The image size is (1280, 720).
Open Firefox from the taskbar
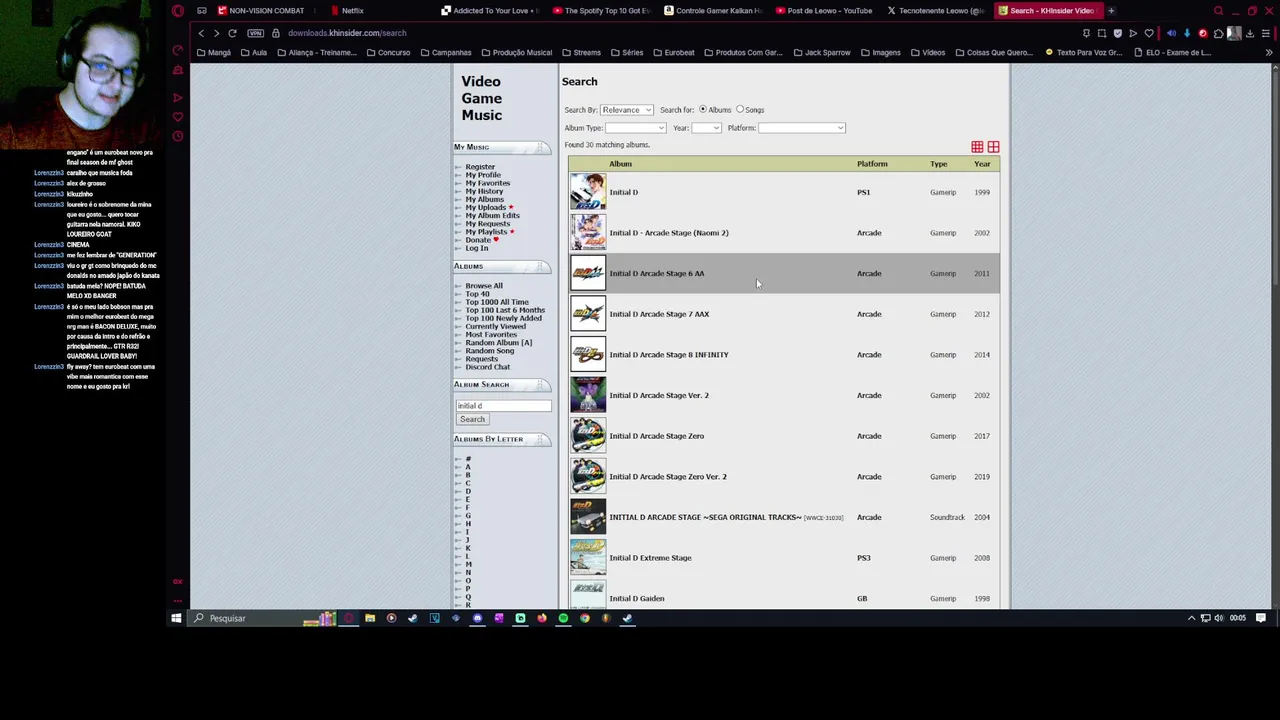tap(541, 618)
